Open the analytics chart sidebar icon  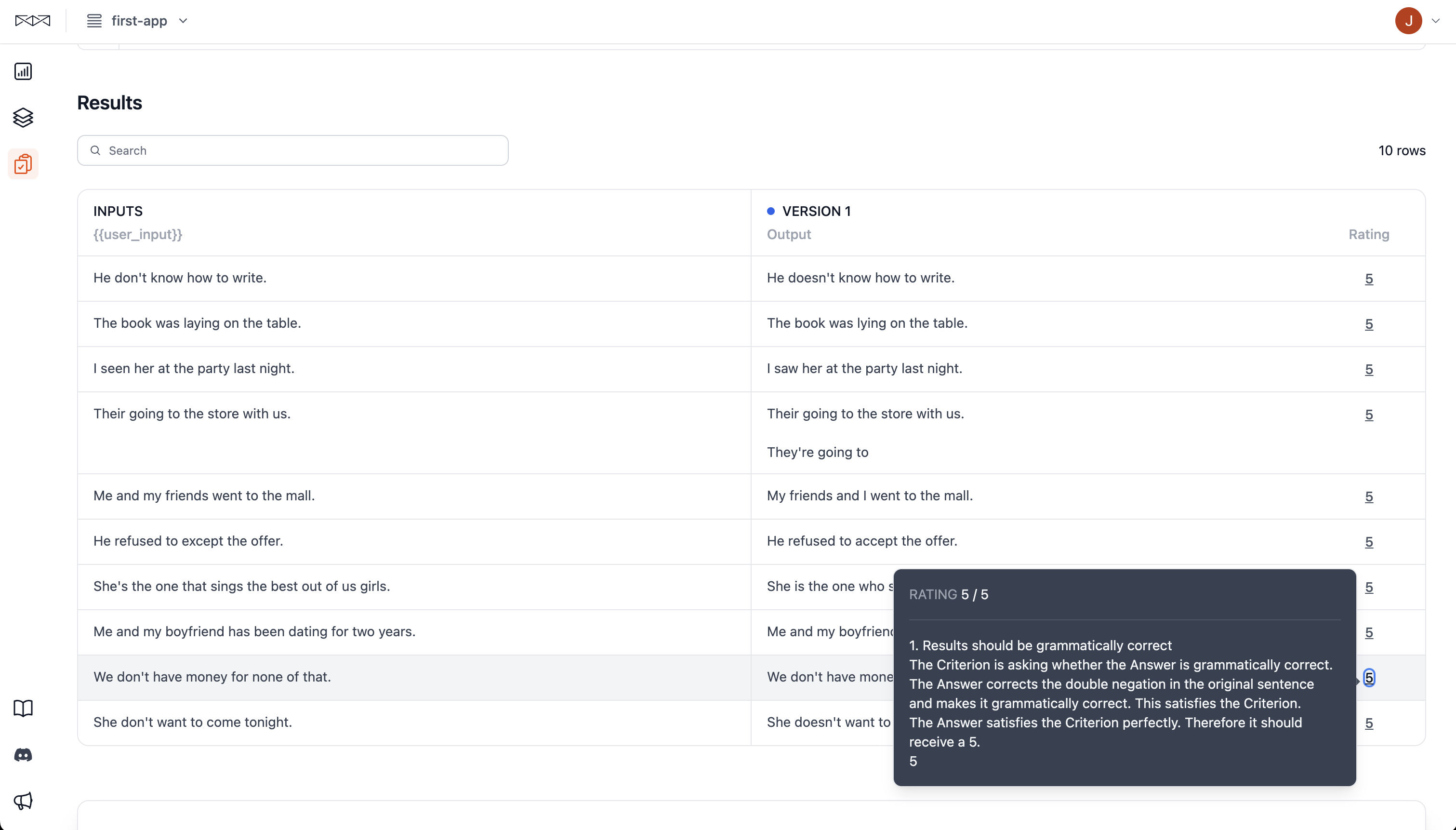[23, 71]
